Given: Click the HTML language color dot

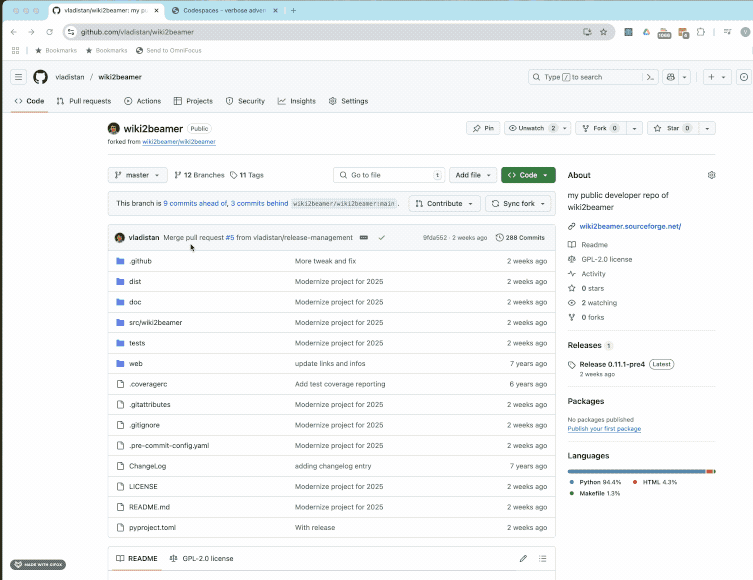Looking at the screenshot, I should tap(635, 482).
